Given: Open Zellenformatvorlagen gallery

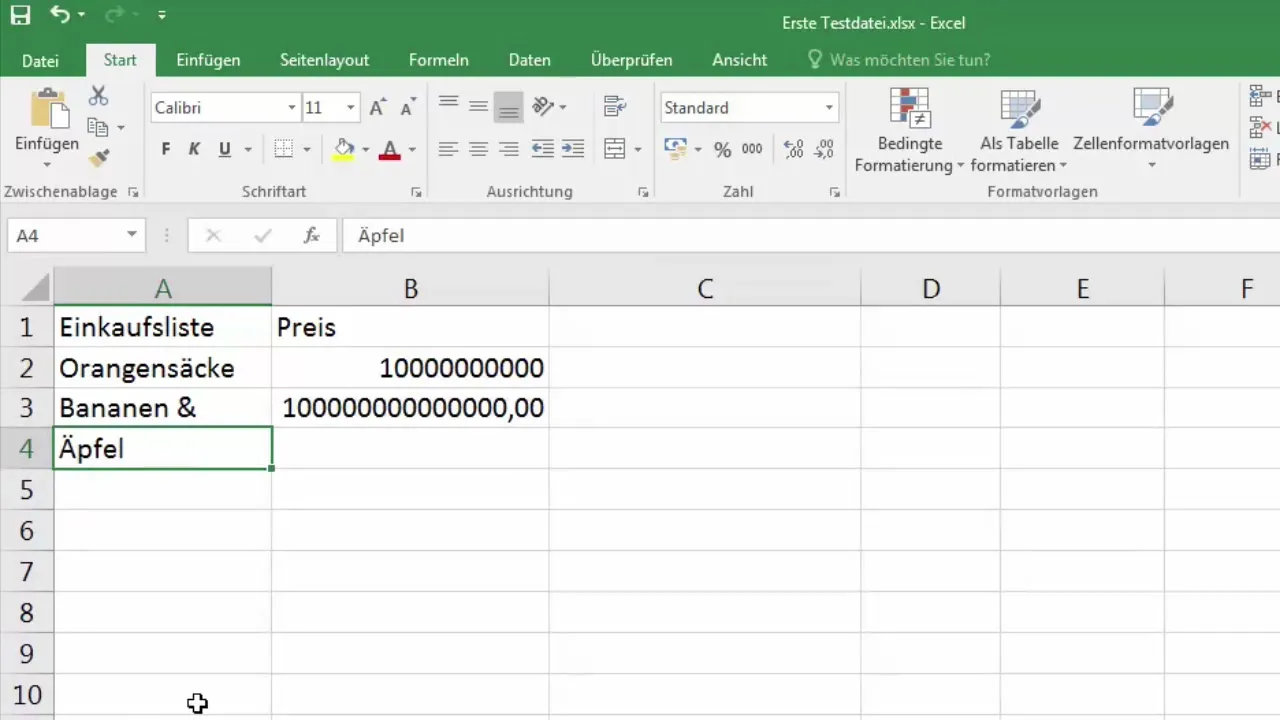Looking at the screenshot, I should click(1151, 130).
